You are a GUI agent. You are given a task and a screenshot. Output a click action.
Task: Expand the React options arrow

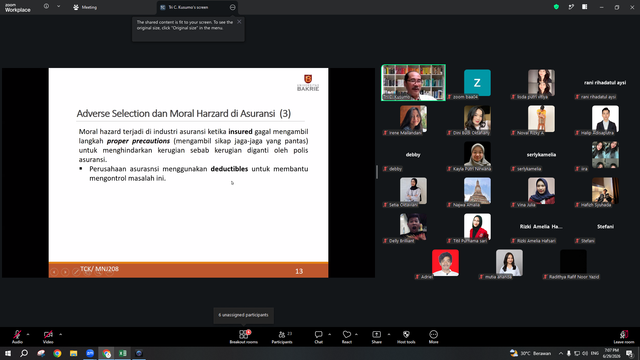coord(356,334)
